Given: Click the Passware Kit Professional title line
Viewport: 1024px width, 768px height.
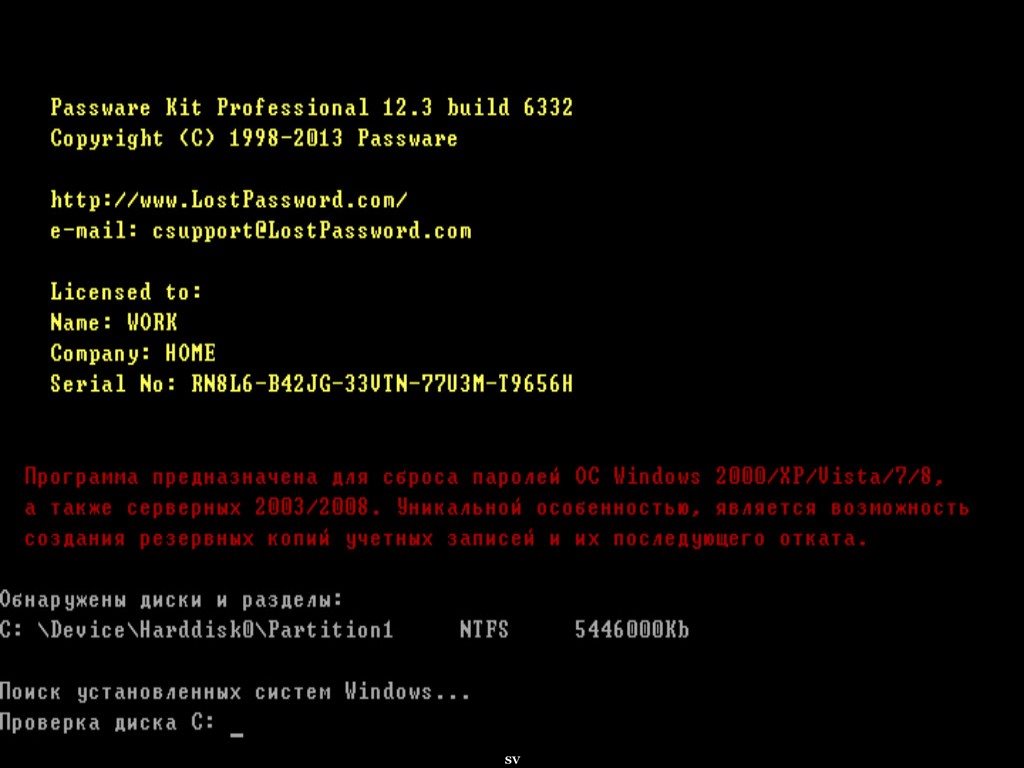Looking at the screenshot, I should [312, 108].
